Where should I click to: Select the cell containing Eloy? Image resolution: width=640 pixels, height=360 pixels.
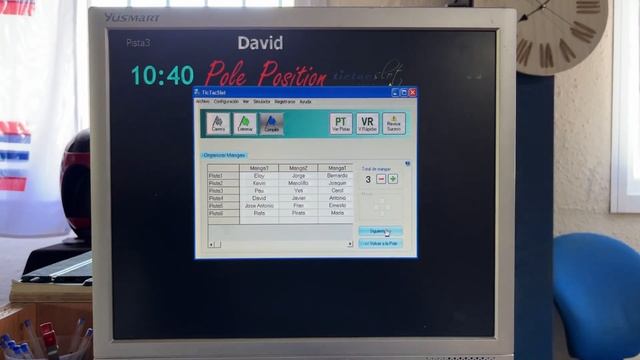click(259, 176)
